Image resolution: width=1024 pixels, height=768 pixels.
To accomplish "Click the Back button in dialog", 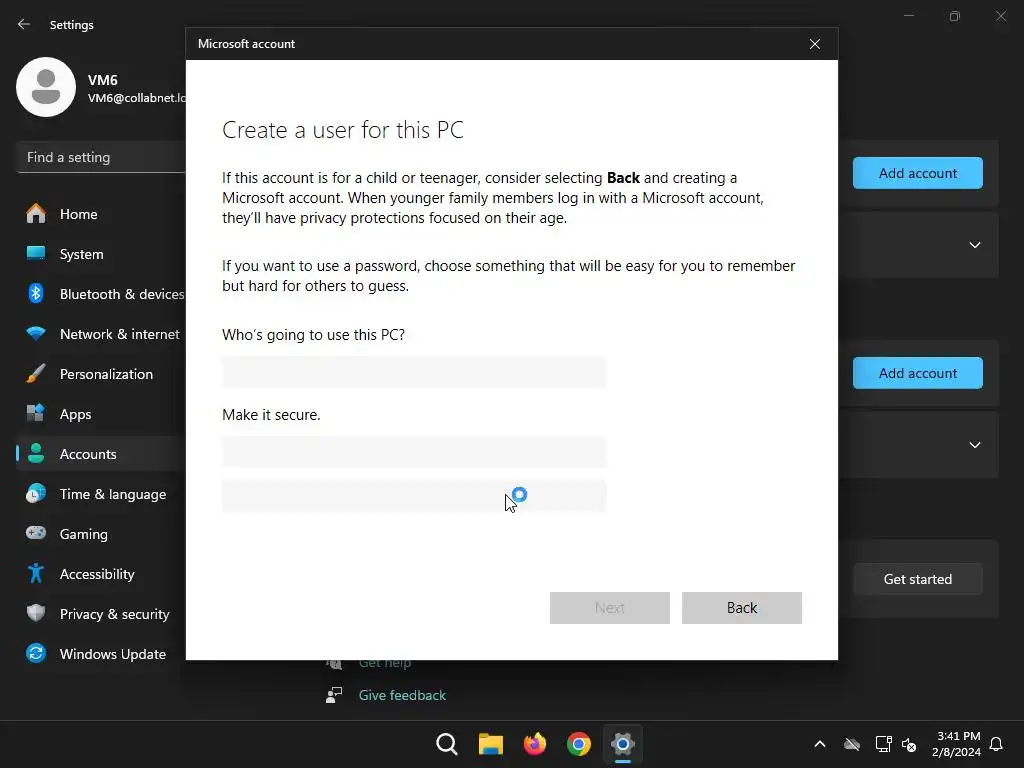I will coord(742,608).
